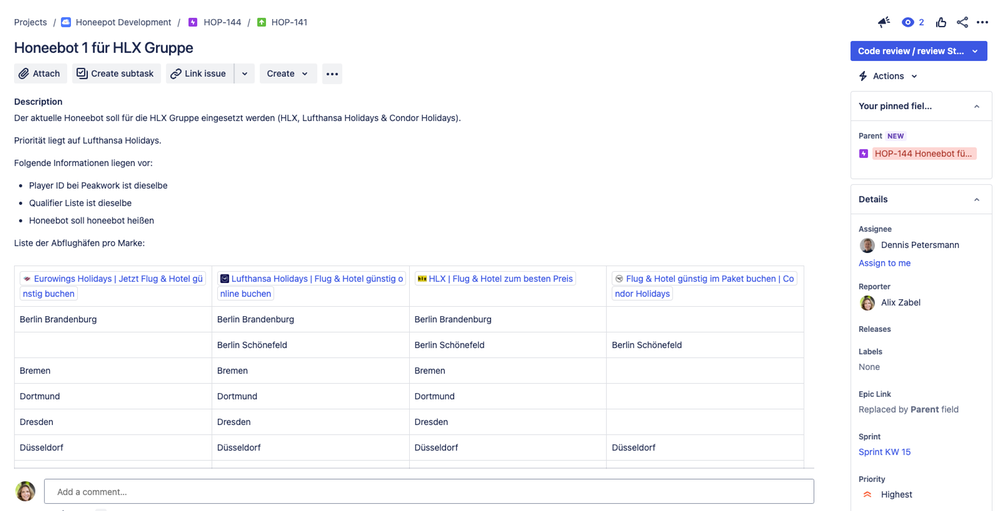Click the Add a comment field
The height and width of the screenshot is (511, 999).
(x=429, y=492)
